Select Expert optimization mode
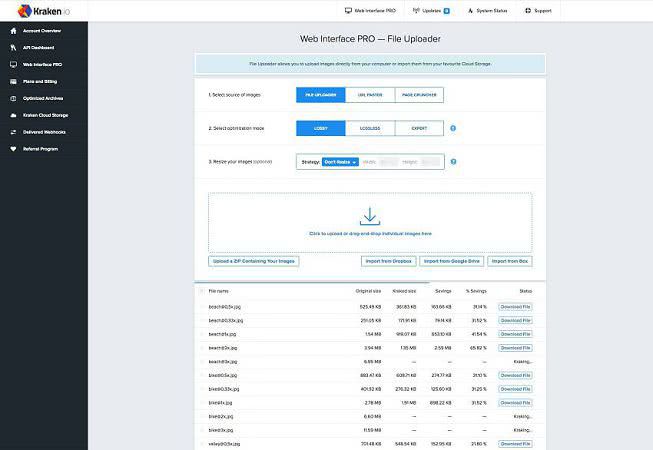653x450 pixels. 419,128
